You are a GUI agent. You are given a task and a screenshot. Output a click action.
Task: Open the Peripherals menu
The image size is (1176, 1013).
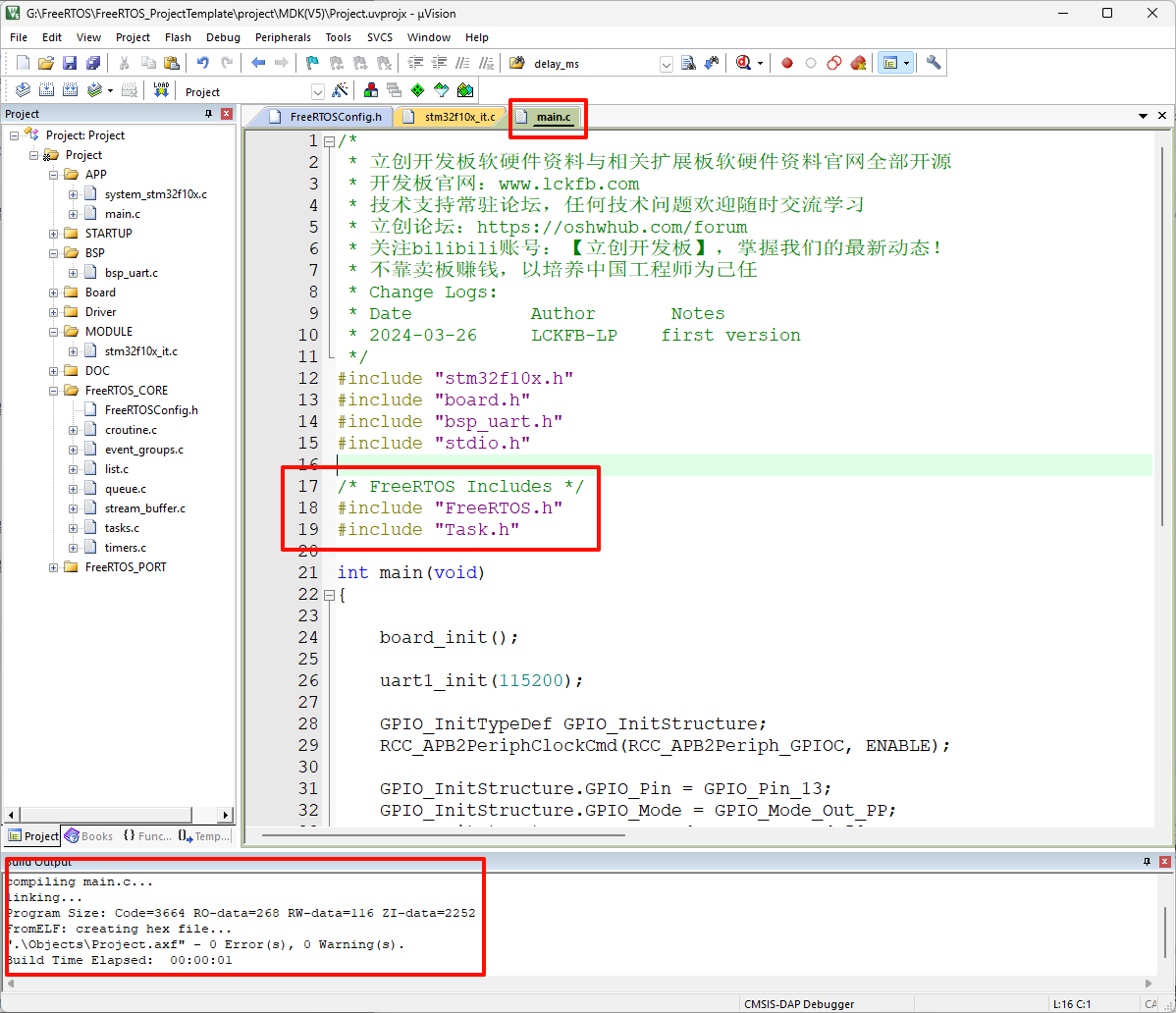[283, 37]
